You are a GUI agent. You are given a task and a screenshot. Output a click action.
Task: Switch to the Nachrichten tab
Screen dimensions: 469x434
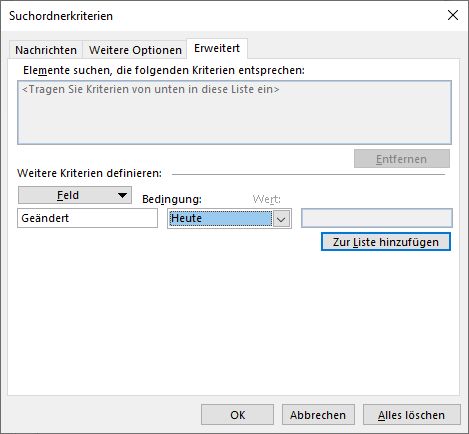tap(46, 50)
